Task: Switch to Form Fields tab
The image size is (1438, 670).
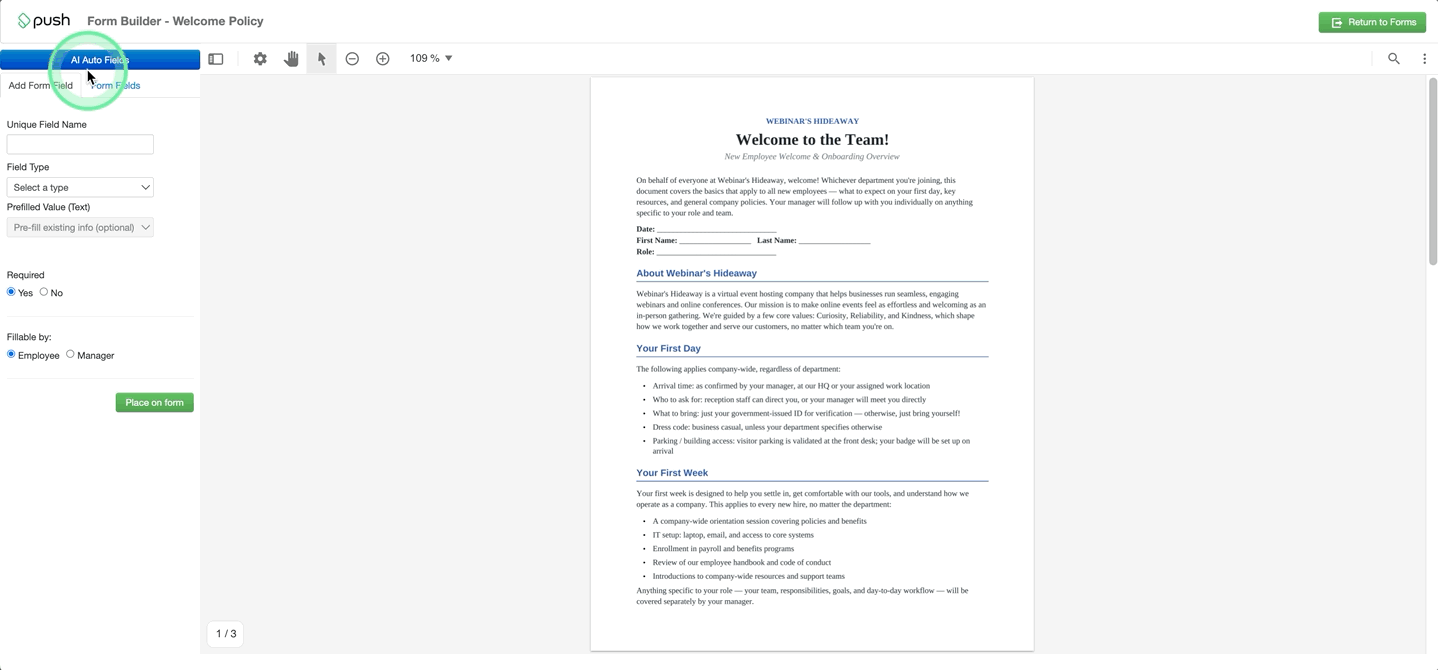Action: [116, 85]
